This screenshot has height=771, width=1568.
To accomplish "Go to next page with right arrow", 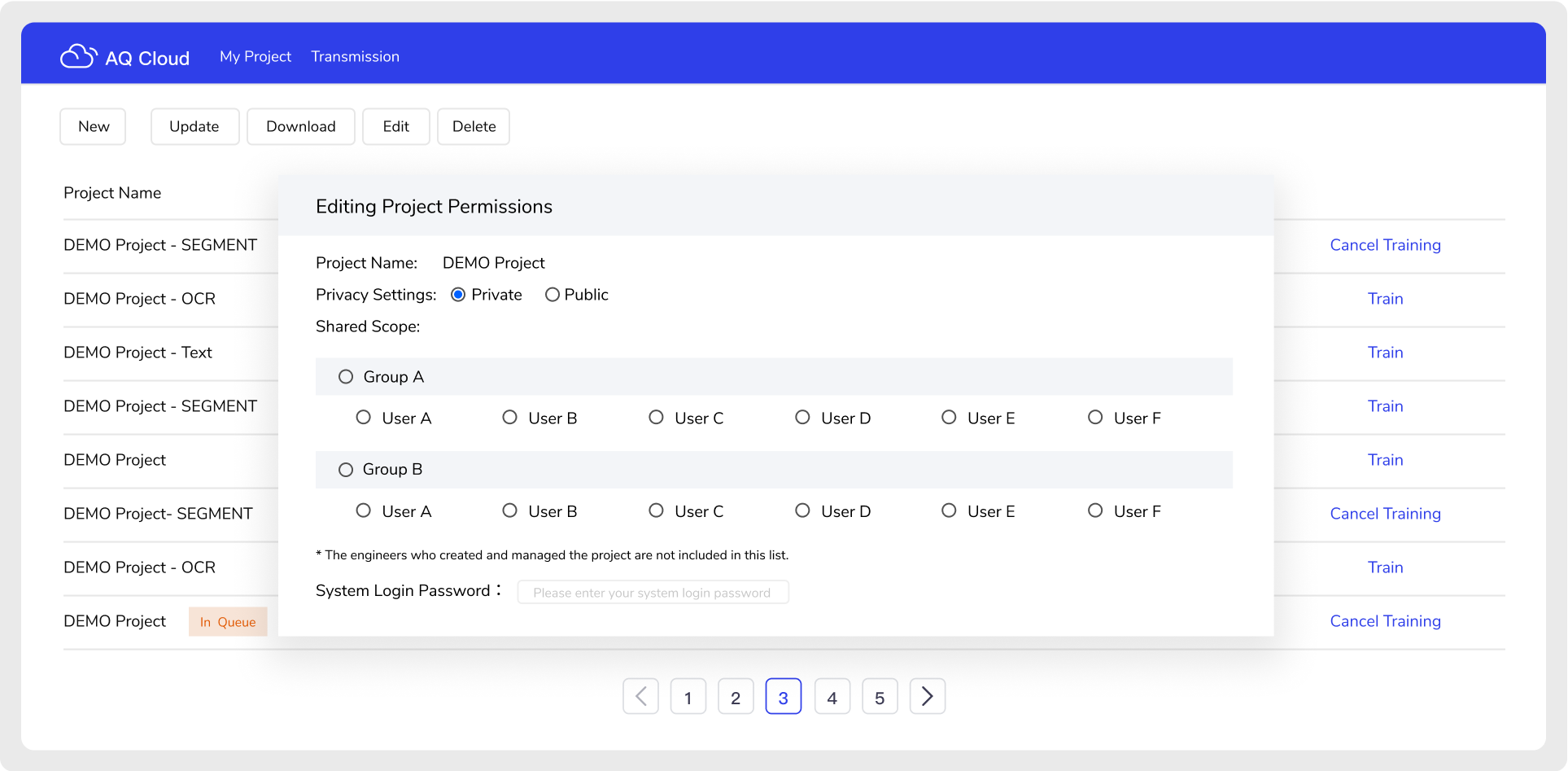I will point(927,697).
